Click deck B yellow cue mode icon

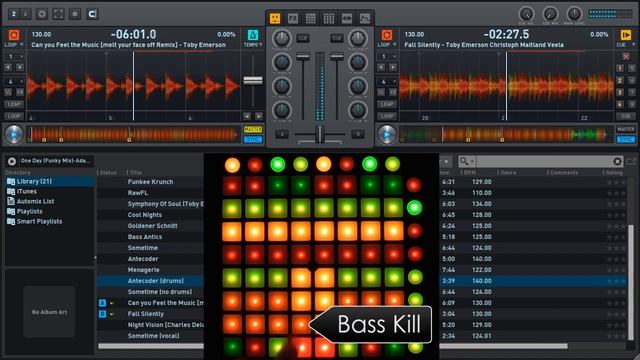(625, 35)
